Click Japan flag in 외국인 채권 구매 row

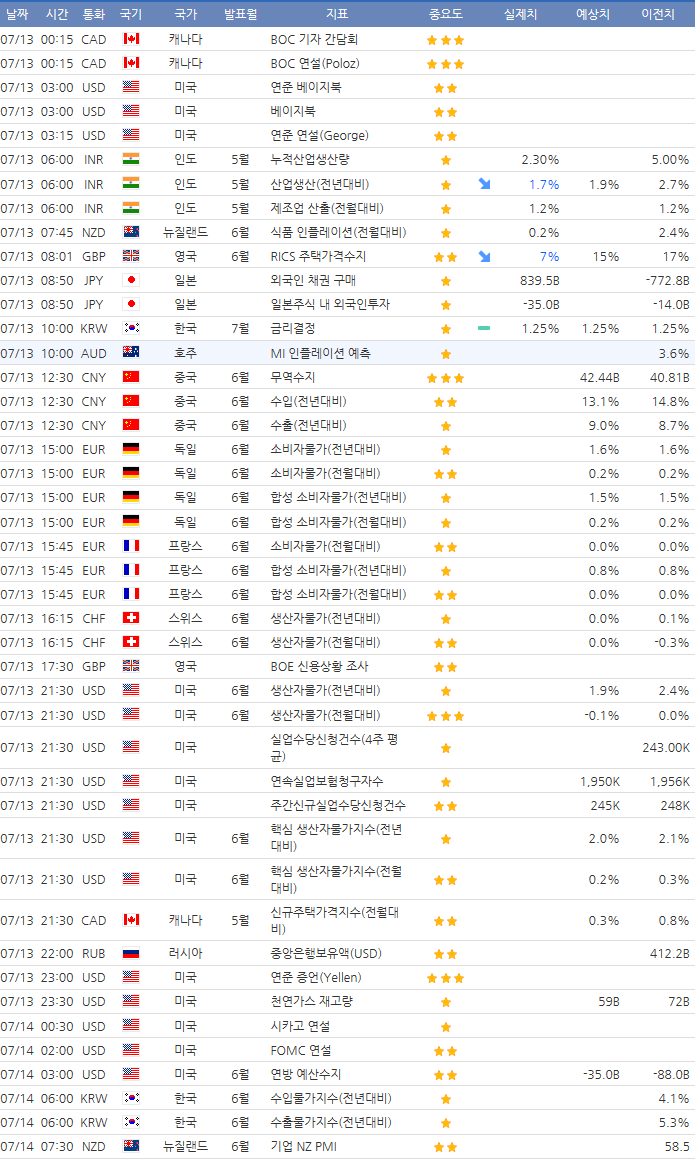coord(131,280)
